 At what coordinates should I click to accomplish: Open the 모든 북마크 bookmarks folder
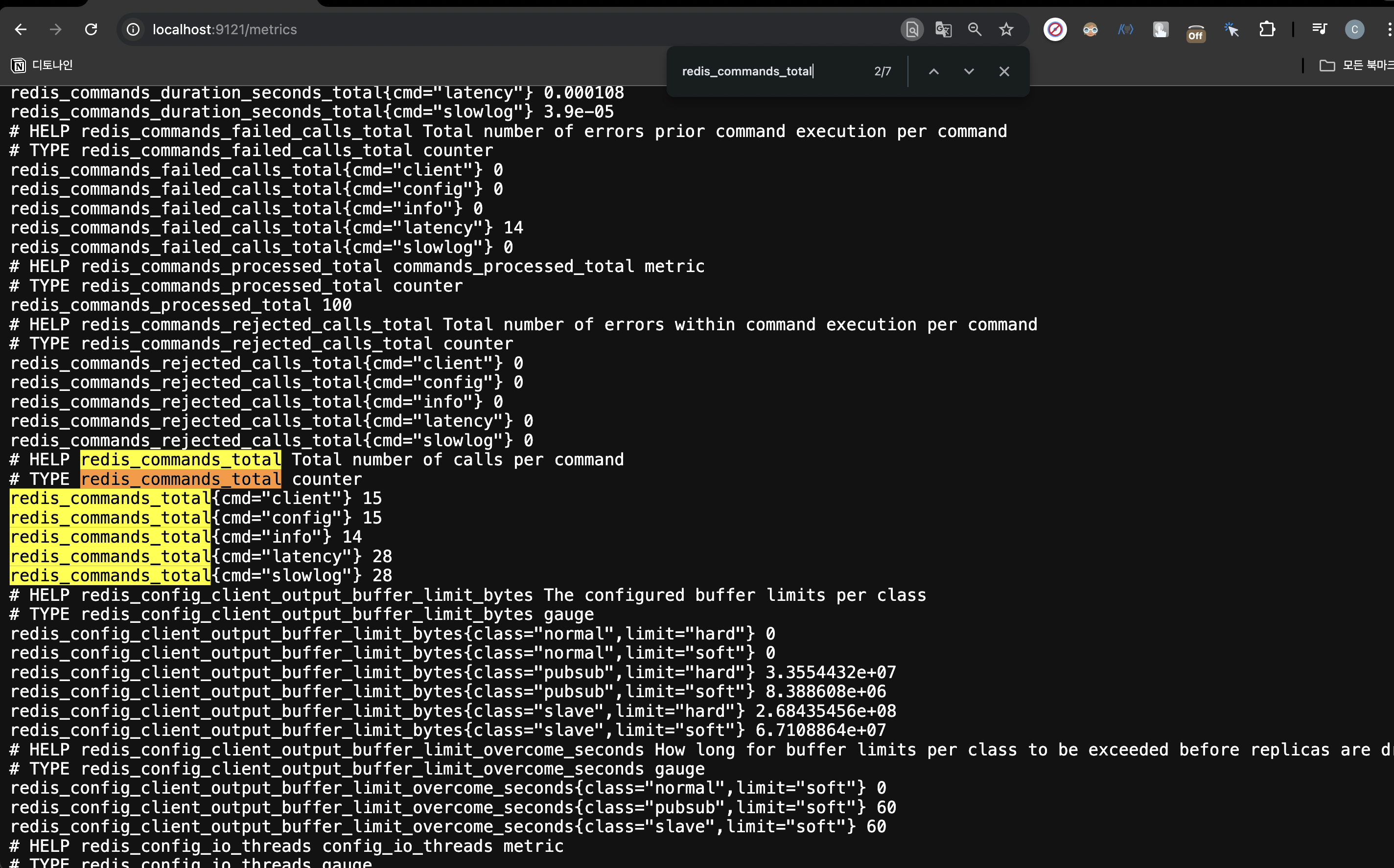[1357, 66]
